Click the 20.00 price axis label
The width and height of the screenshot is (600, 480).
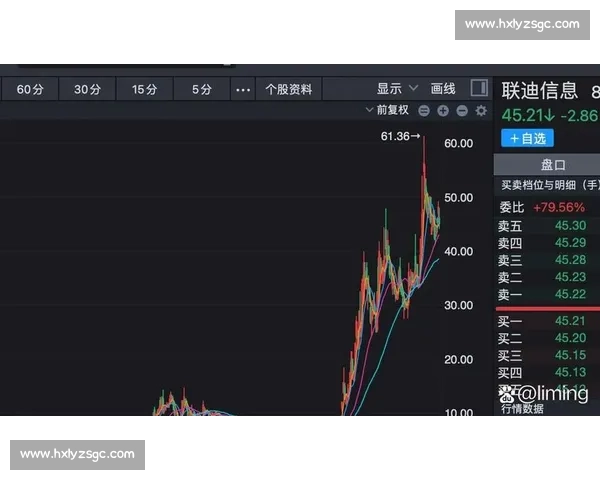pyautogui.click(x=458, y=359)
